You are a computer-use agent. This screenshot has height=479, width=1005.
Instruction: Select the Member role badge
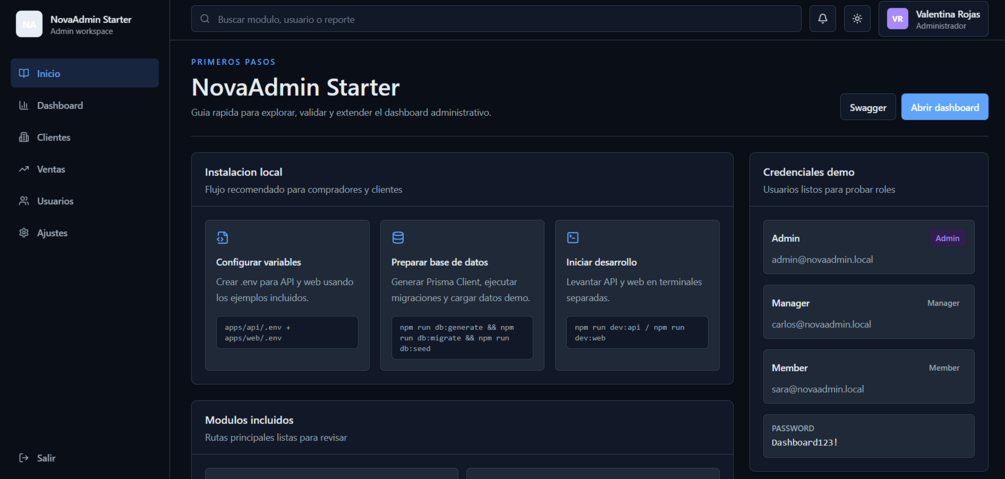pyautogui.click(x=944, y=367)
